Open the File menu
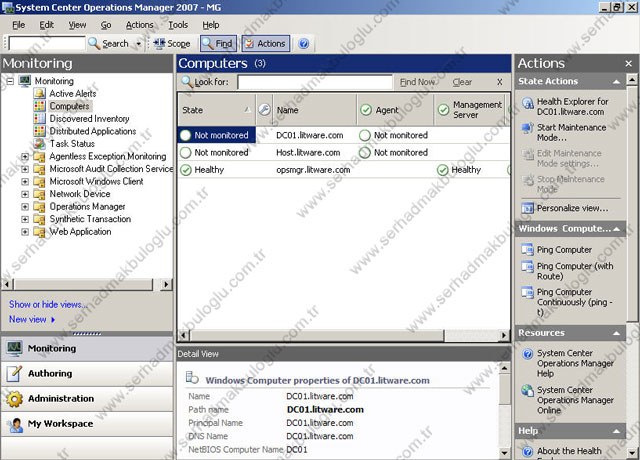Viewport: 640px width, 460px height. pos(18,25)
